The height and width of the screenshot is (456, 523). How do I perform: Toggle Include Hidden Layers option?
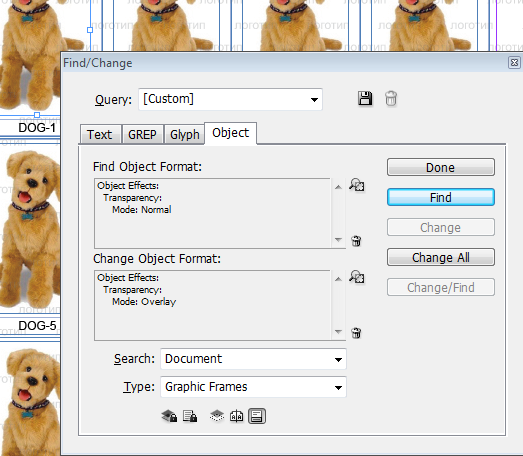click(217, 416)
